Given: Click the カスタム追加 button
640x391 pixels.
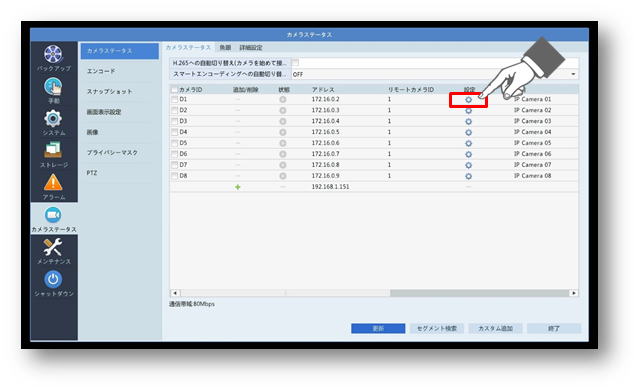Looking at the screenshot, I should point(495,329).
